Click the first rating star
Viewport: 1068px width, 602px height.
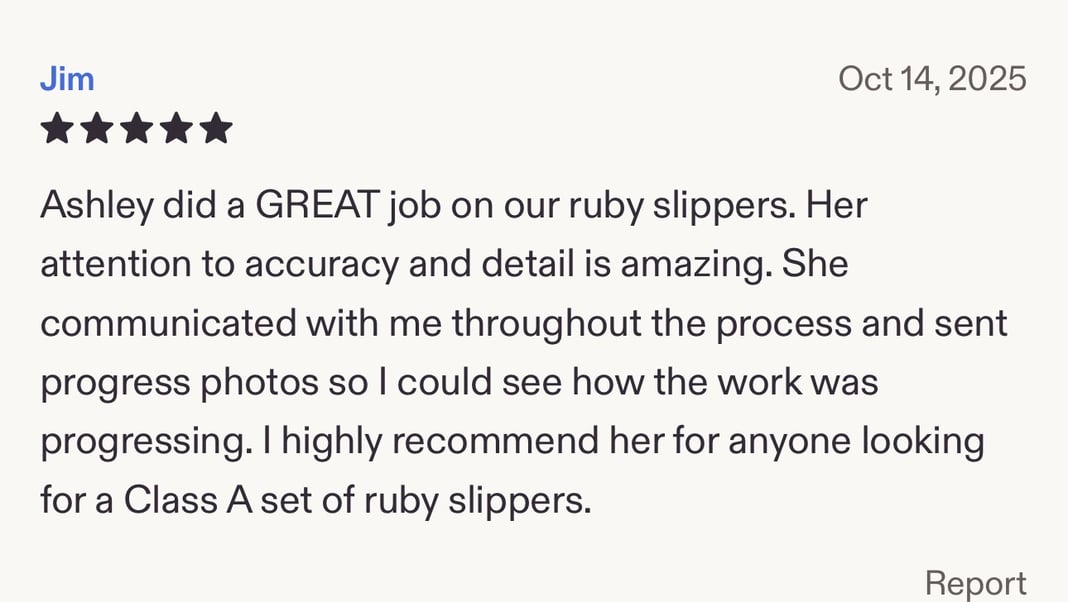[x=57, y=128]
